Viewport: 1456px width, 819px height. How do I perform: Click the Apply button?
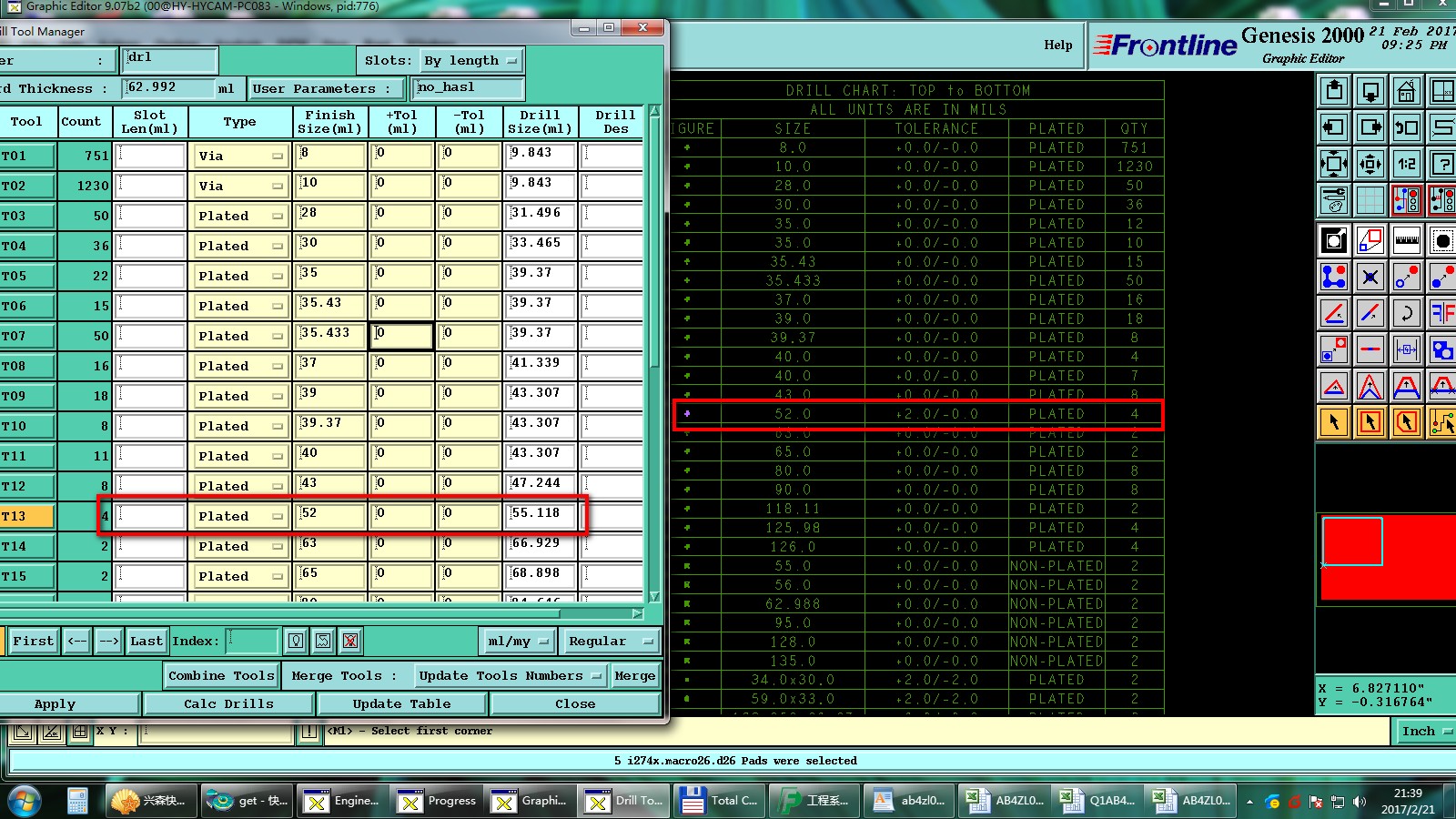click(68, 703)
